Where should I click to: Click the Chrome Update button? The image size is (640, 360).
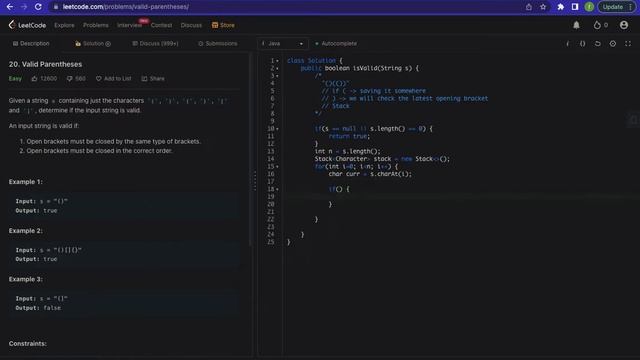click(613, 7)
